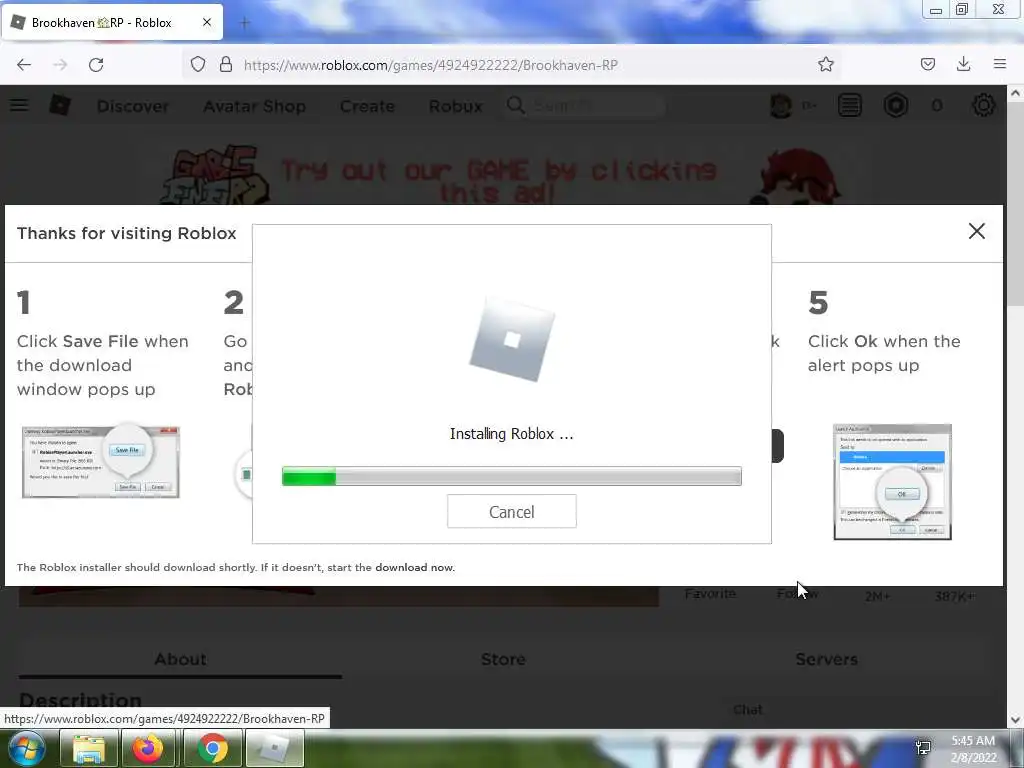The height and width of the screenshot is (768, 1024).
Task: Open the tracking protection shield icon
Action: coord(198,64)
